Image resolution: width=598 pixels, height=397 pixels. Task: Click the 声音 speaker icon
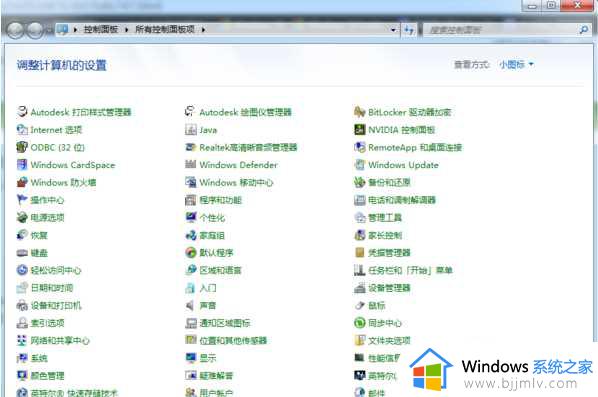tap(190, 305)
